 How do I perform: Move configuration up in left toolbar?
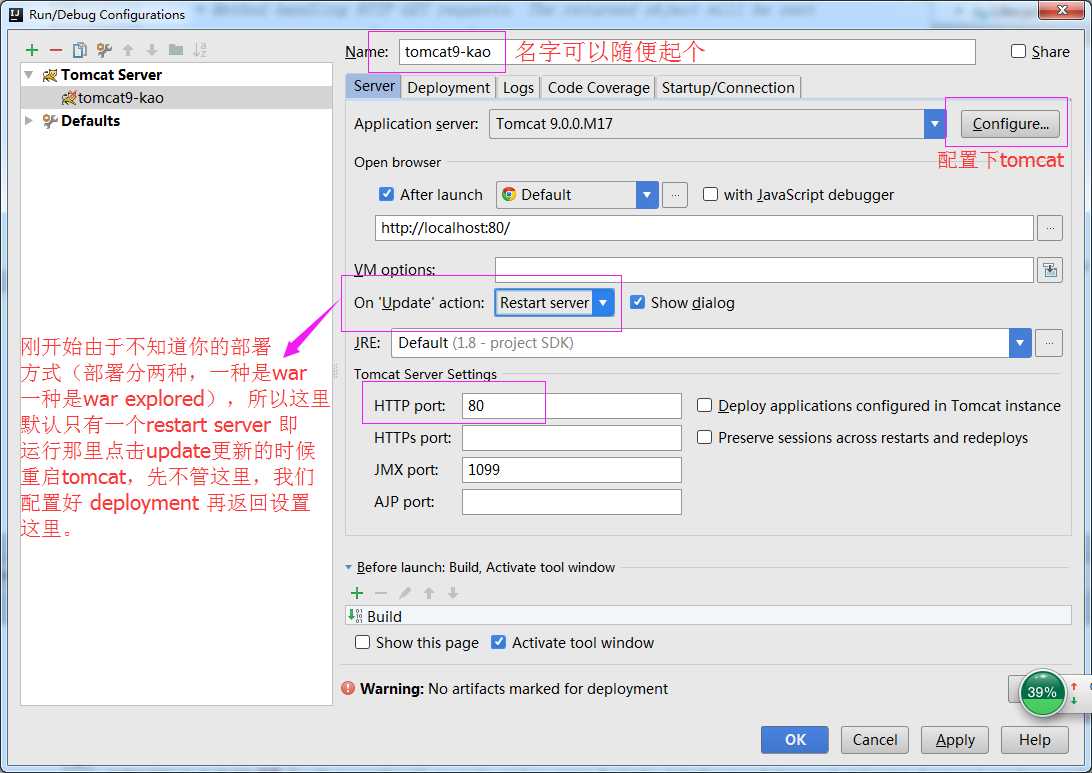[128, 50]
